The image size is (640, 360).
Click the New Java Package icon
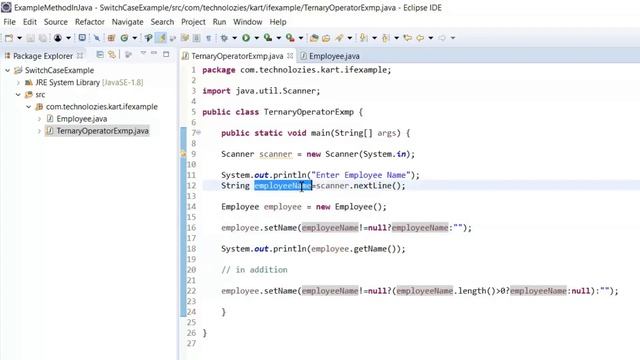[x=111, y=38]
